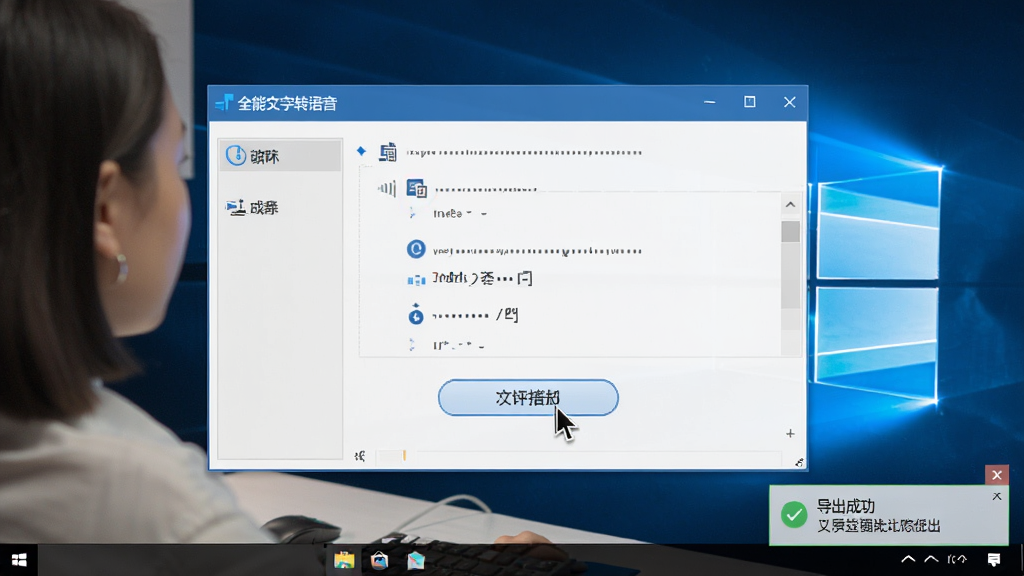Select the first sidebar tab with clock icon
The width and height of the screenshot is (1024, 576).
pos(280,155)
